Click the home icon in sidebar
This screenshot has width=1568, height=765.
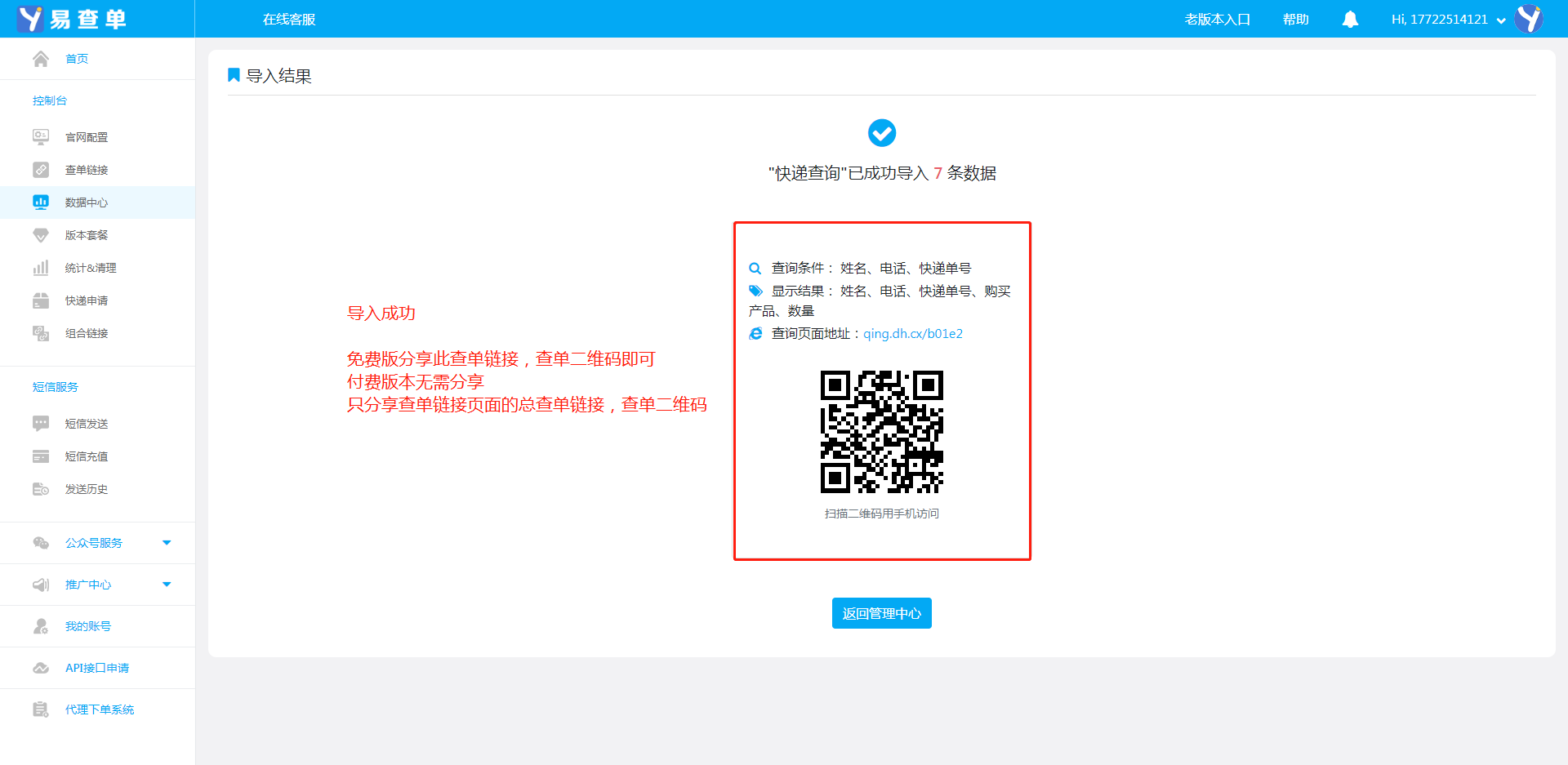coord(41,59)
